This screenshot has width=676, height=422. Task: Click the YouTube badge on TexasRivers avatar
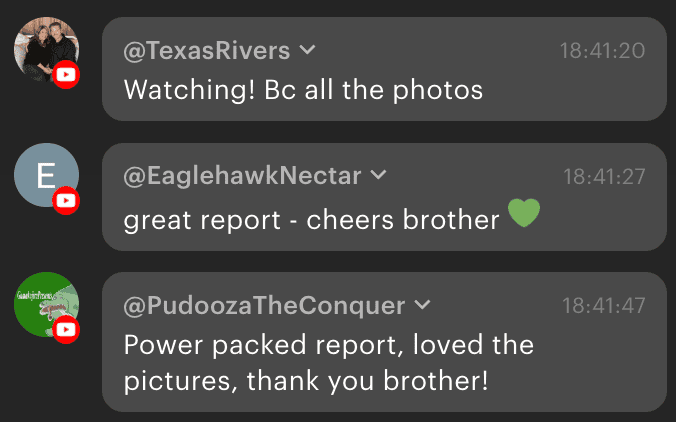[x=66, y=75]
